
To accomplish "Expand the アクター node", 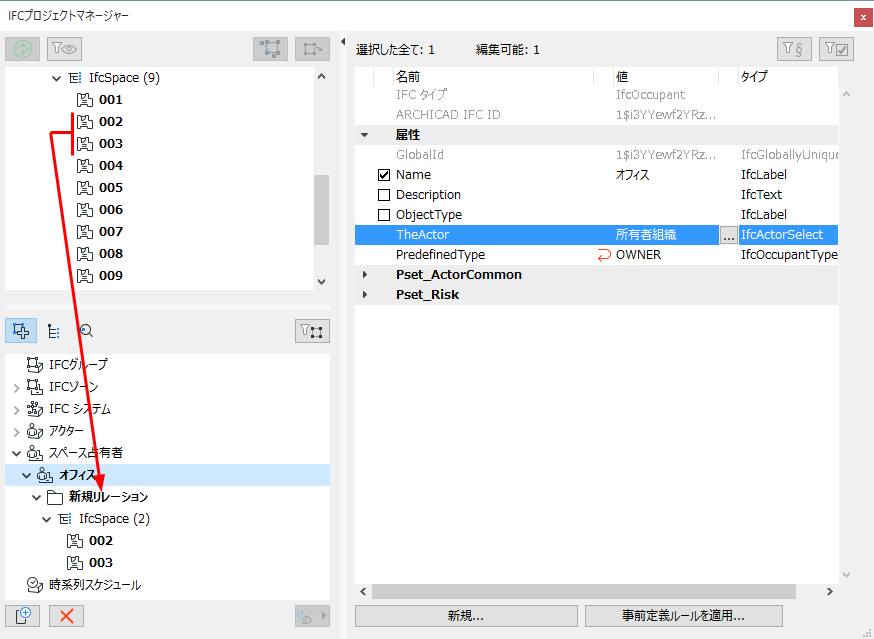I will [17, 432].
